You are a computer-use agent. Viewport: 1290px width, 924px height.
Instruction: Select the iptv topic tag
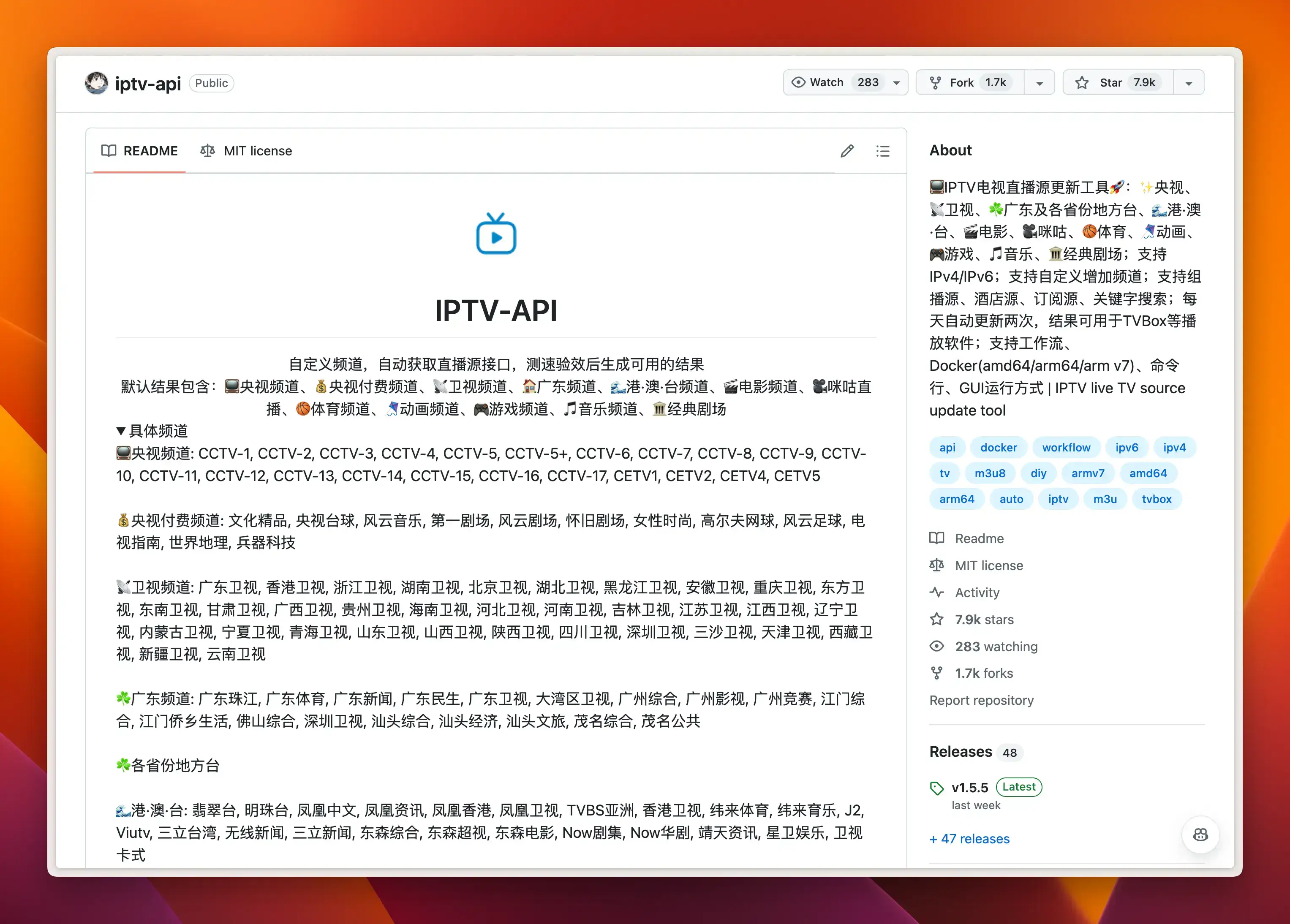coord(1058,499)
